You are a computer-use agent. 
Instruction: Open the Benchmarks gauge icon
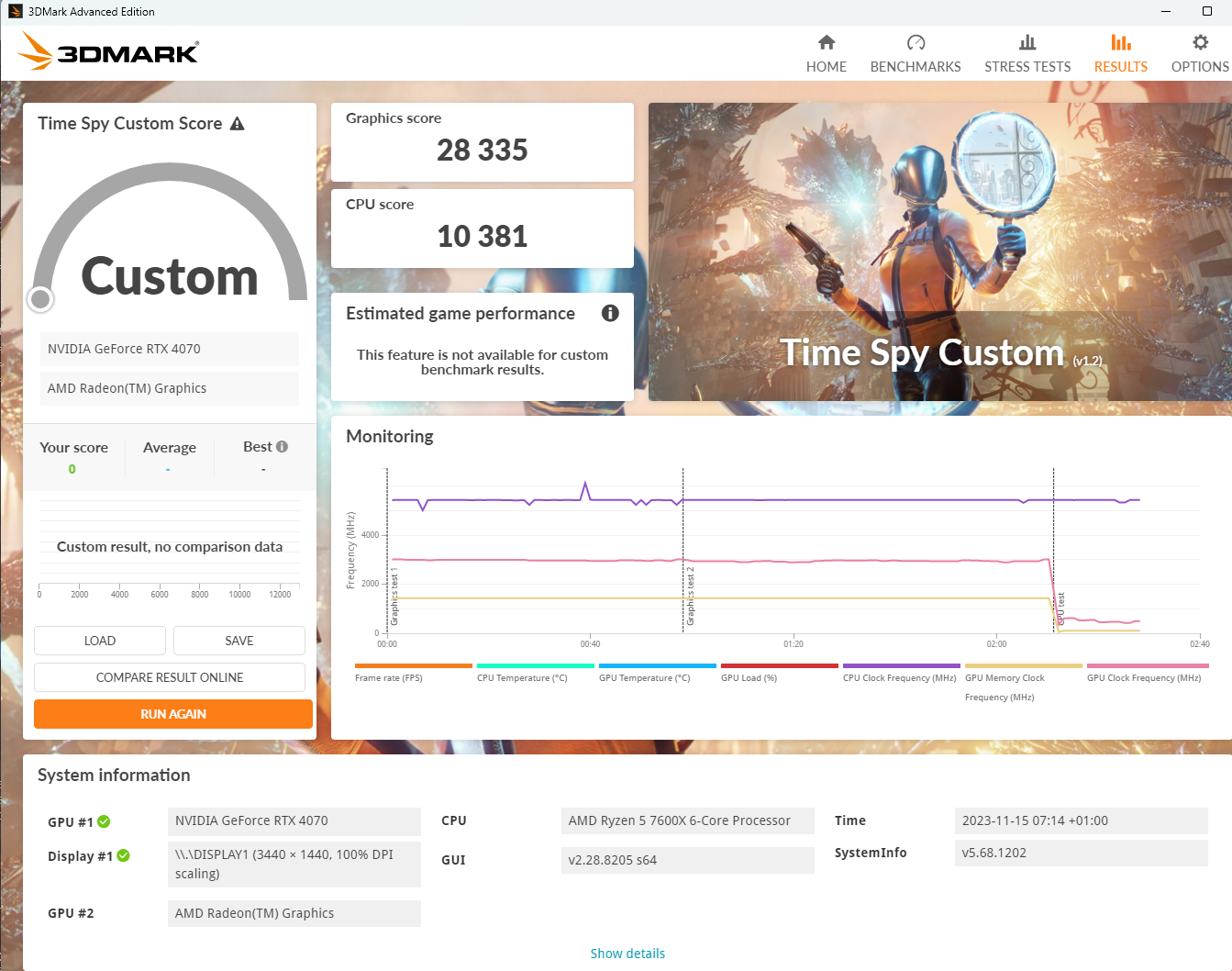coord(916,42)
